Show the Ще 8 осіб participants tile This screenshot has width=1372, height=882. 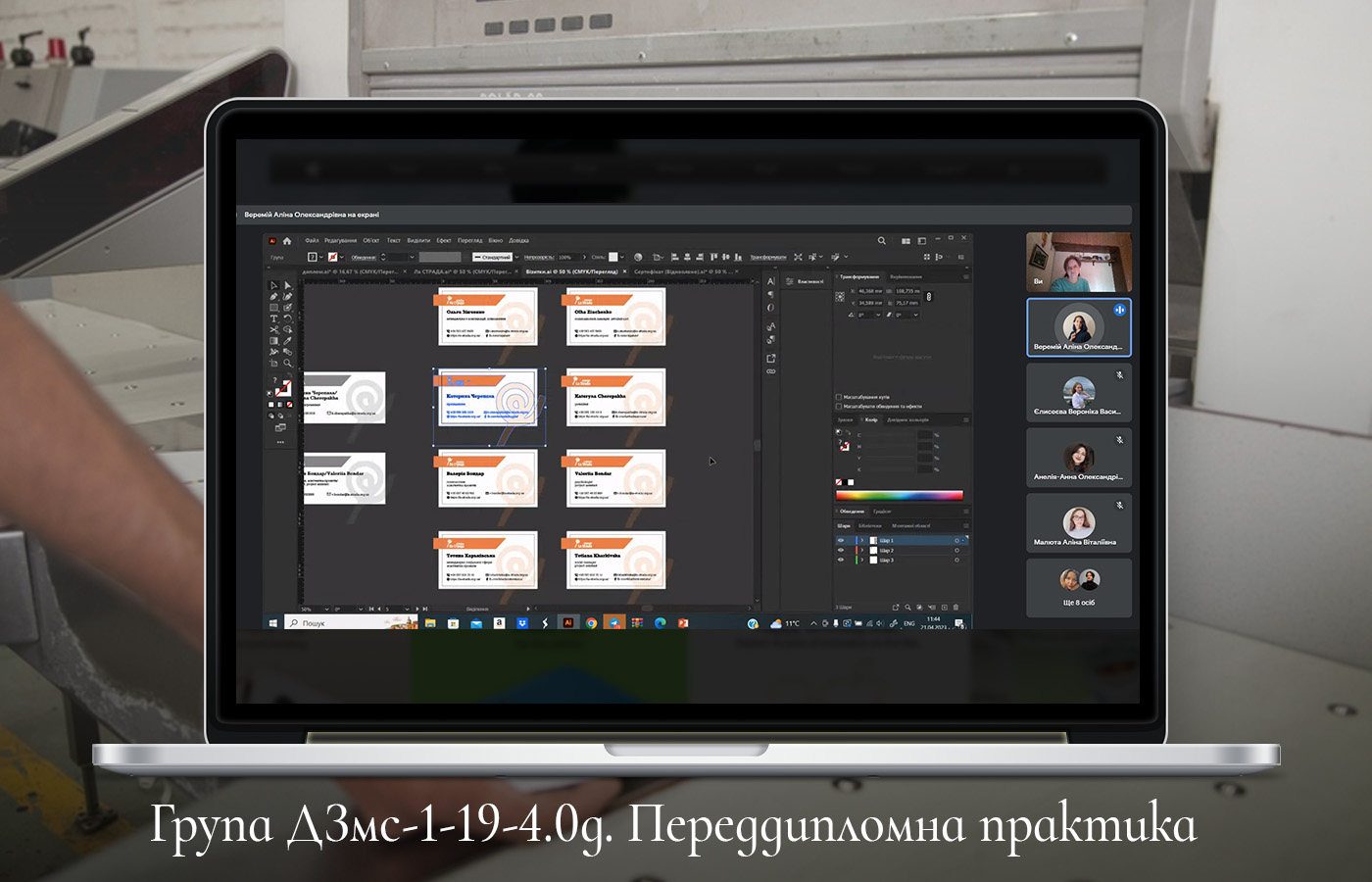1079,588
